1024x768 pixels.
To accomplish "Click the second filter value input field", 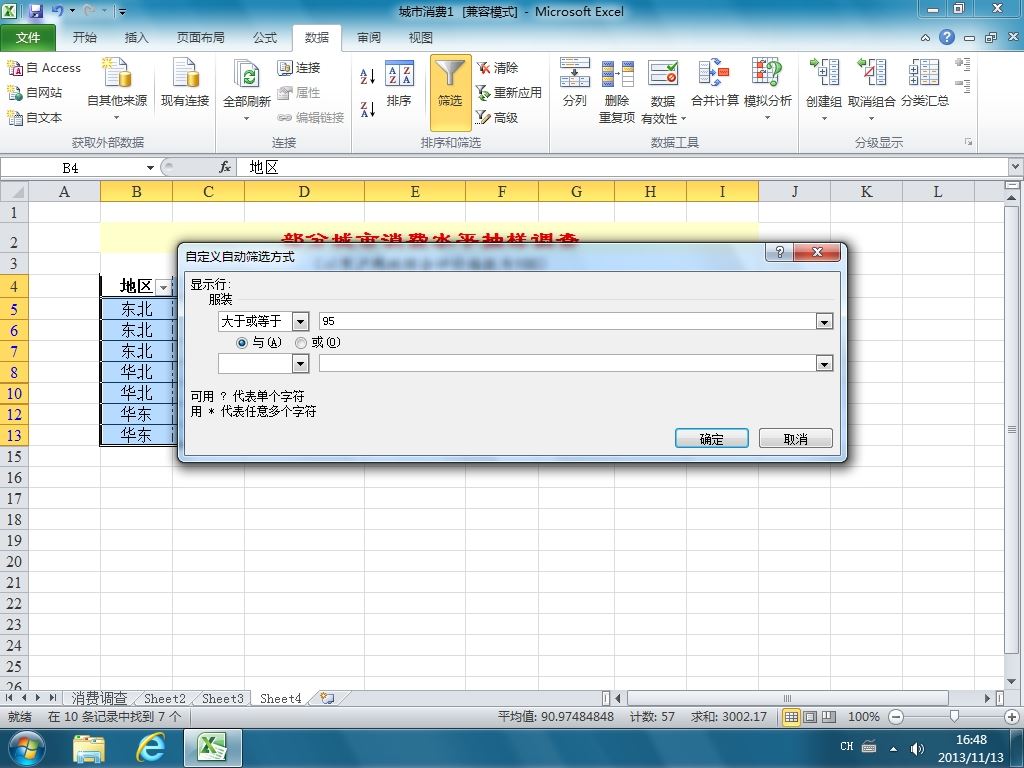I will [x=568, y=363].
